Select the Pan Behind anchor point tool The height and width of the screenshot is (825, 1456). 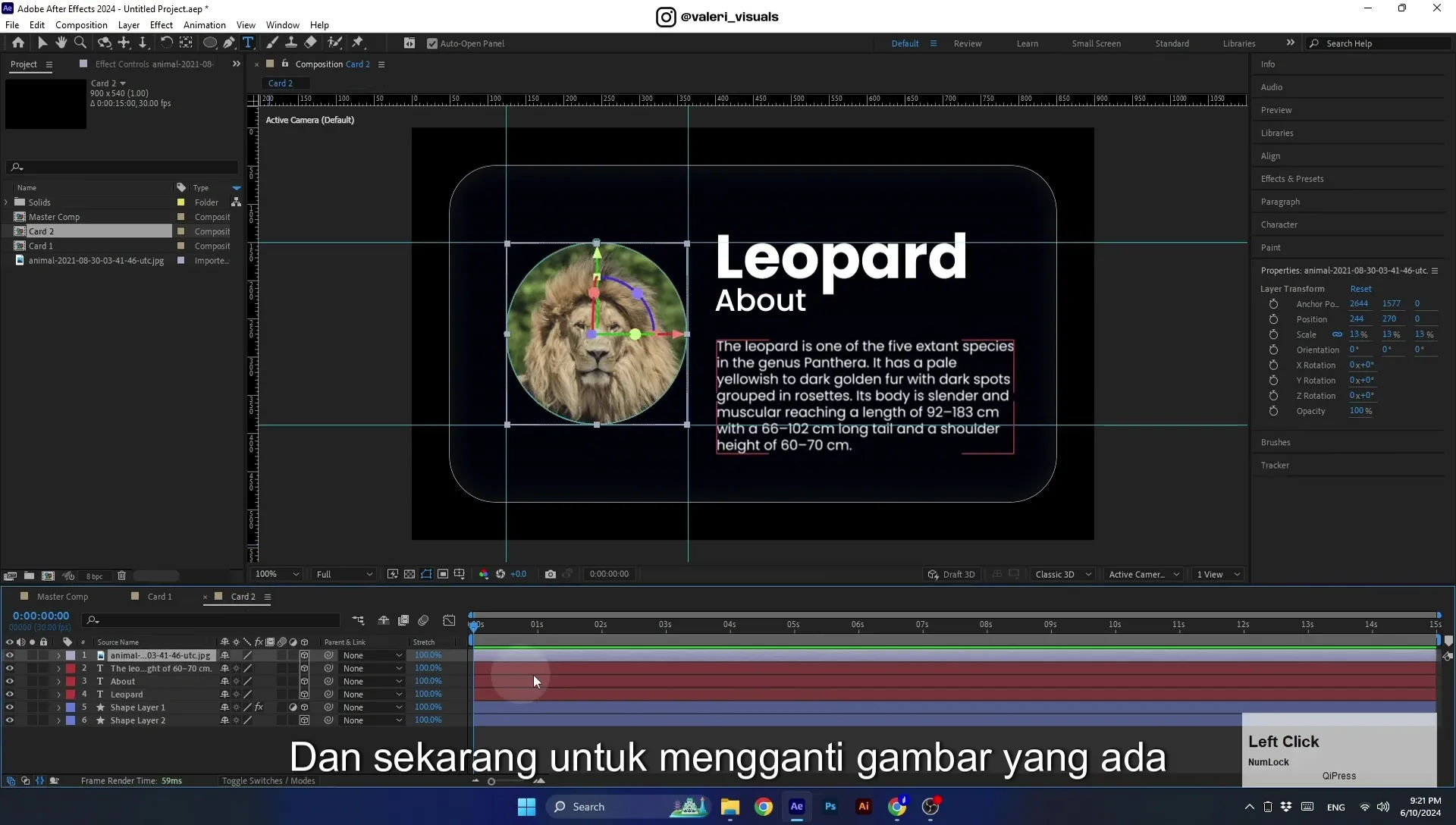click(186, 43)
